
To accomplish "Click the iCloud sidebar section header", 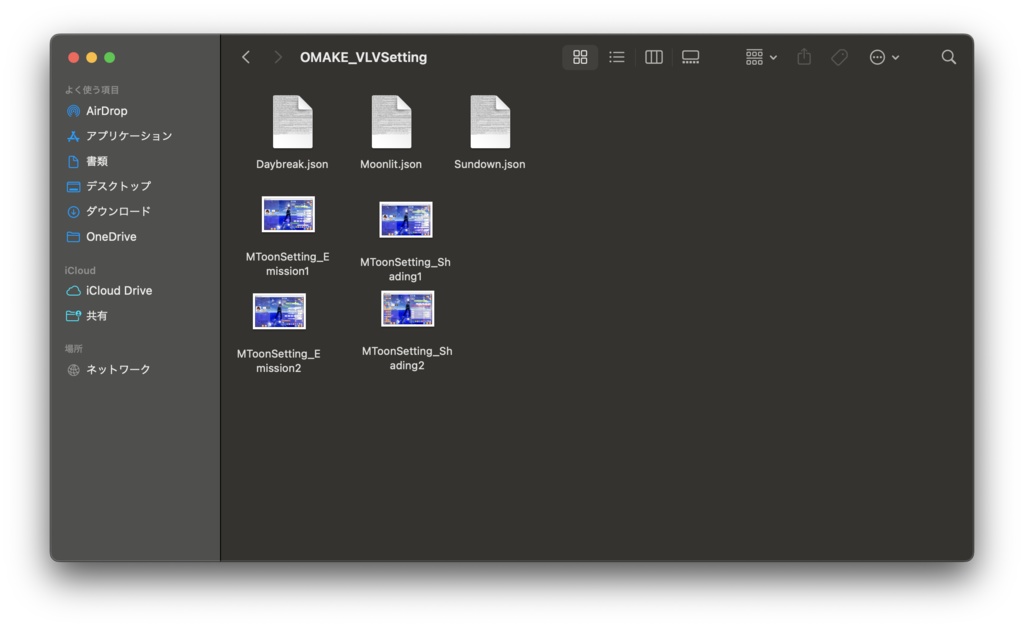I will tap(80, 270).
